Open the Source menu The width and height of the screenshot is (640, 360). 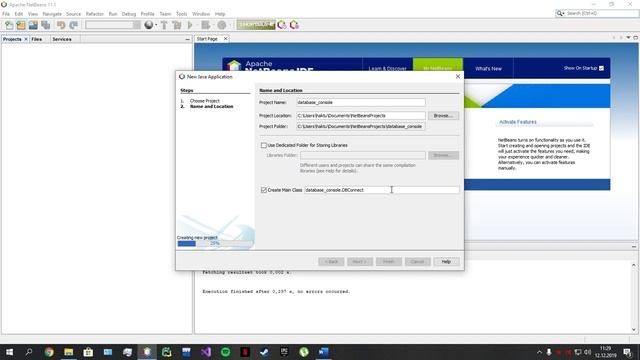(x=73, y=14)
